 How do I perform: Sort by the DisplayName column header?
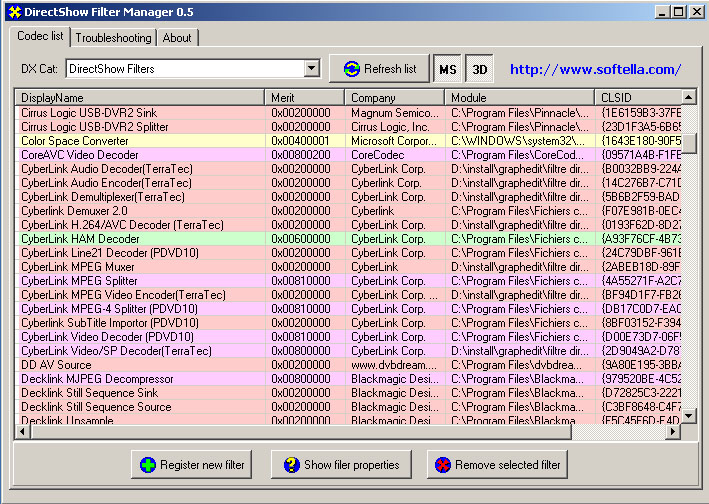pyautogui.click(x=140, y=98)
